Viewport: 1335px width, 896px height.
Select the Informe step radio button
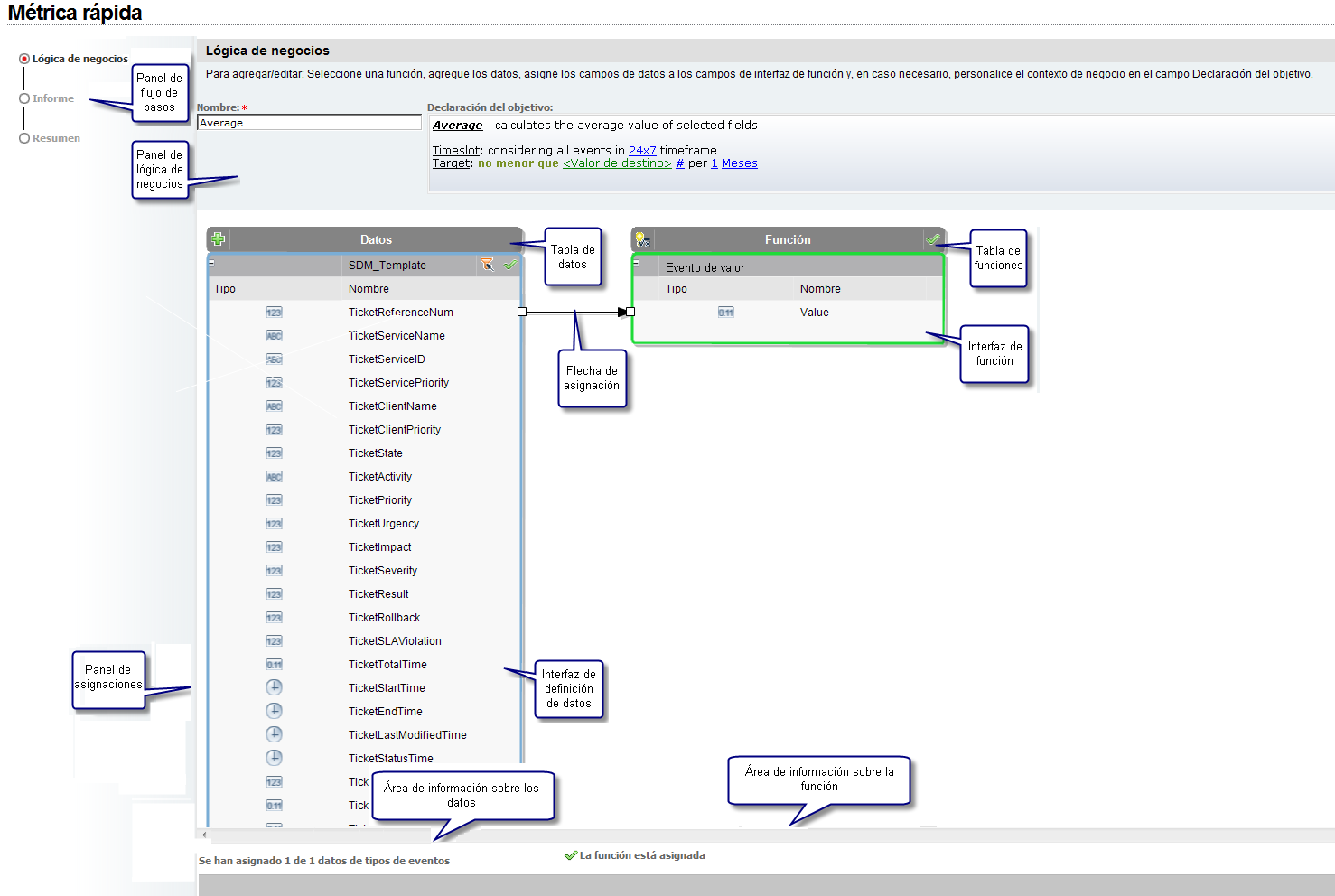[24, 98]
